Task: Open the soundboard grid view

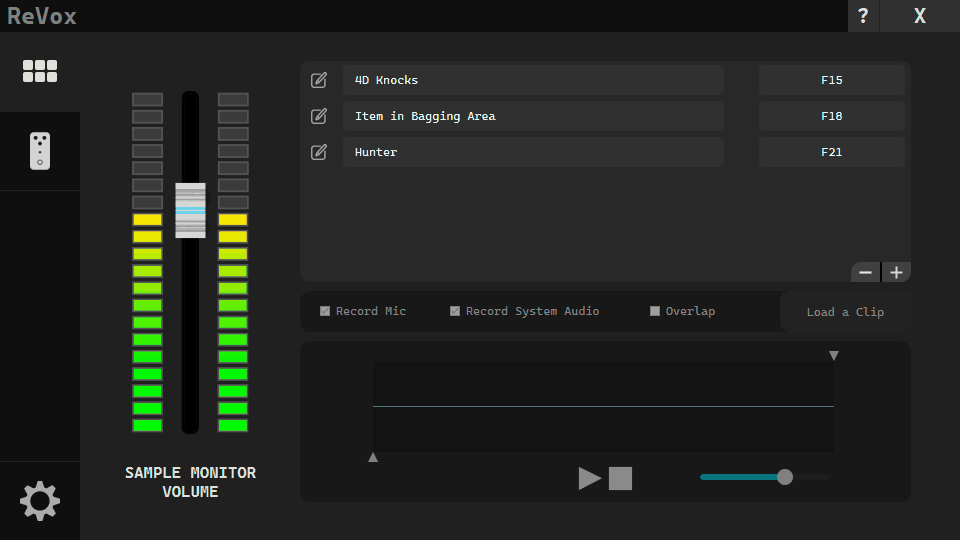Action: coord(40,71)
